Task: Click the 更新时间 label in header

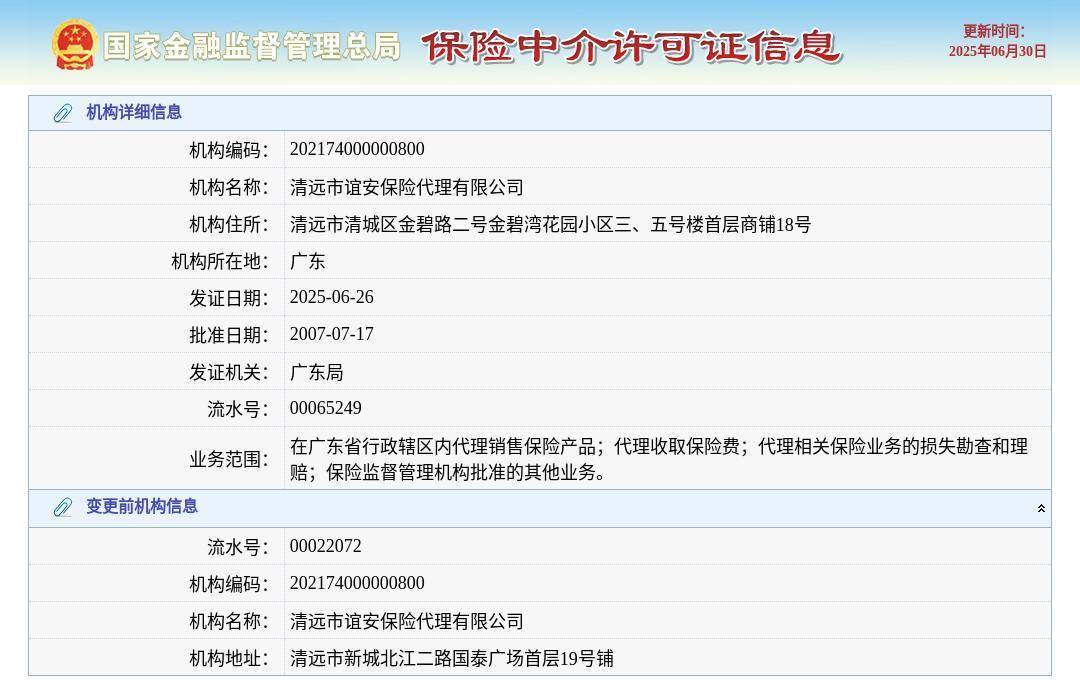Action: tap(994, 31)
